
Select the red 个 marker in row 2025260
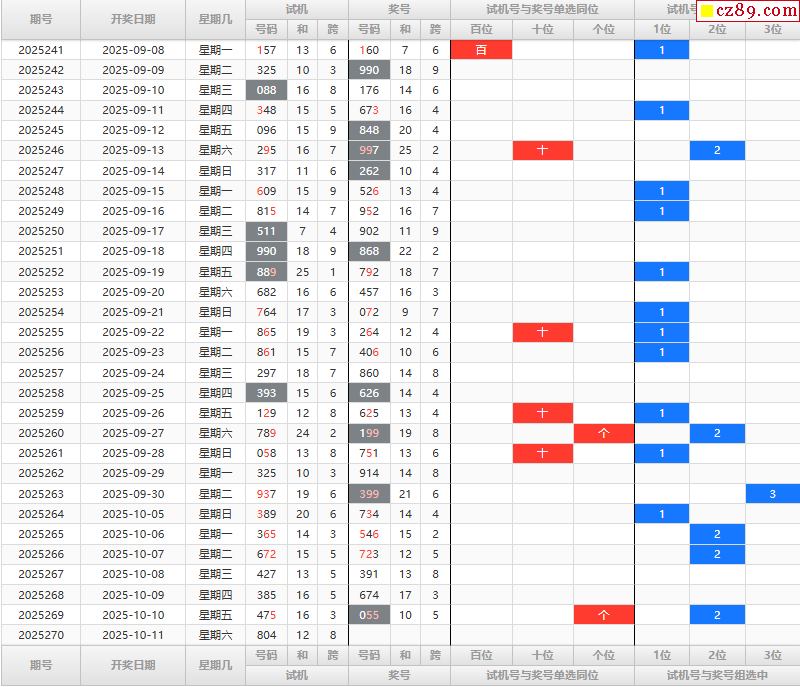pos(603,433)
